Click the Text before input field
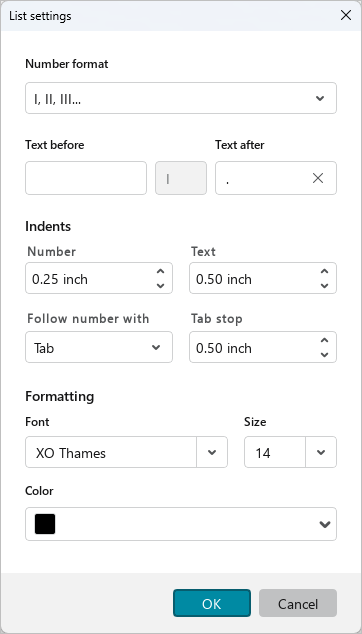This screenshot has height=634, width=362. [x=86, y=178]
